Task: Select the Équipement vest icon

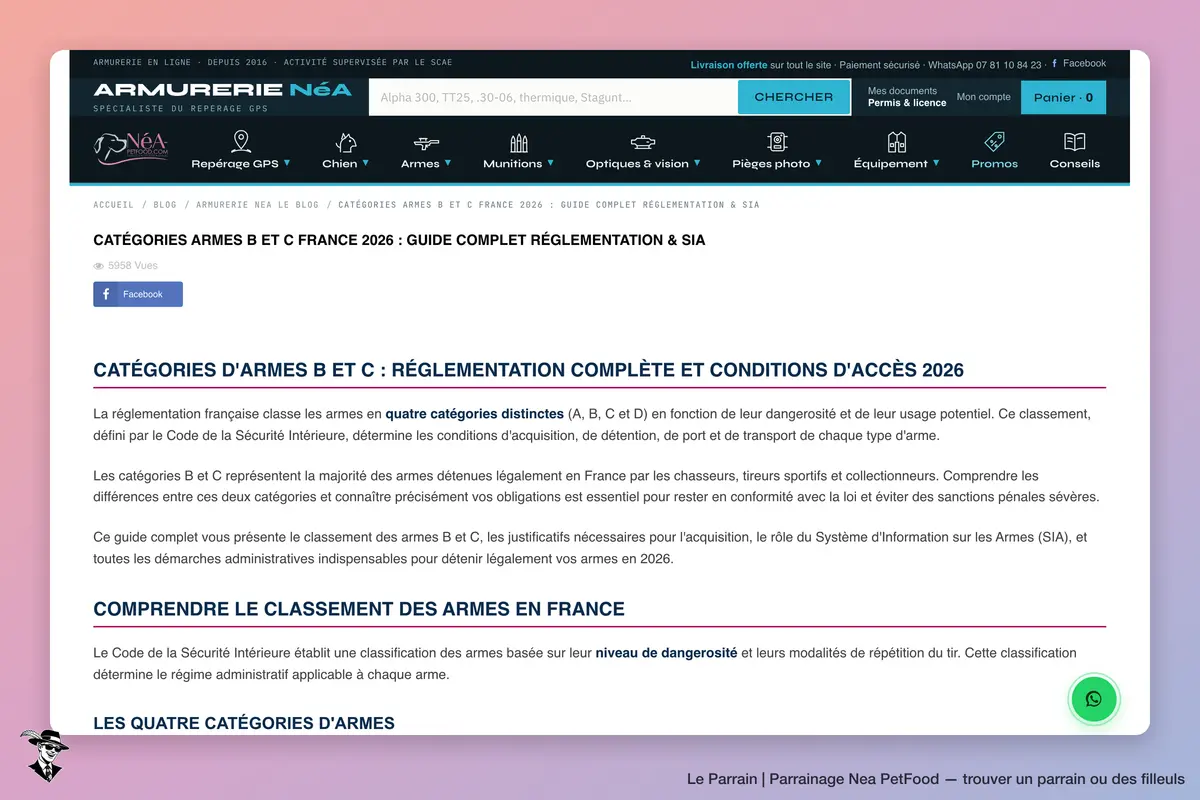Action: click(897, 142)
